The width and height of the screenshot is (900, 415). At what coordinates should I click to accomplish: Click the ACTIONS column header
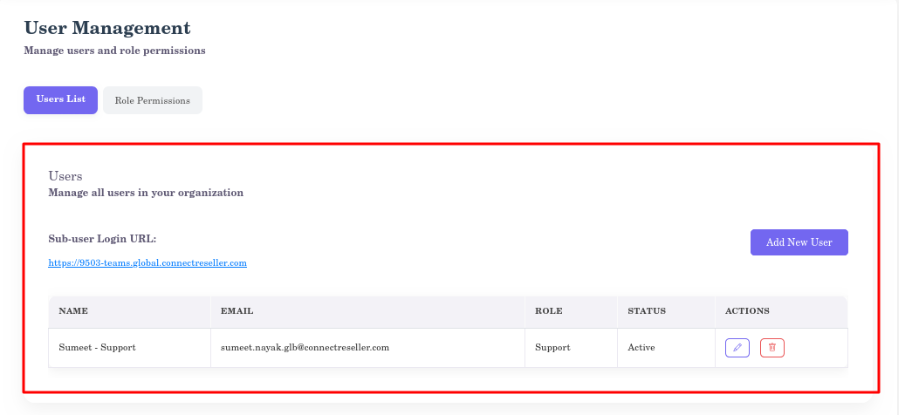pyautogui.click(x=747, y=311)
